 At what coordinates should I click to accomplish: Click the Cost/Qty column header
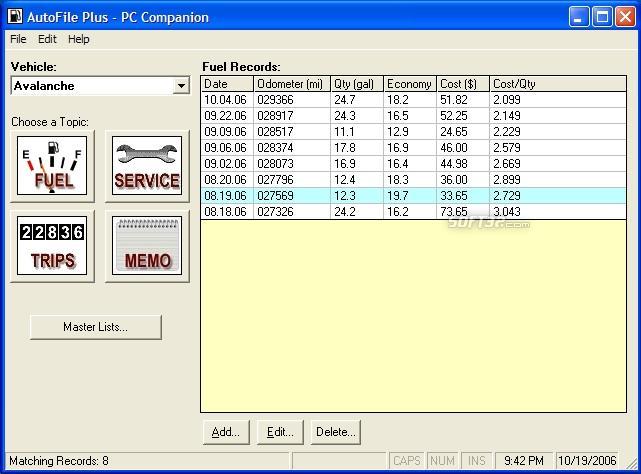(558, 84)
